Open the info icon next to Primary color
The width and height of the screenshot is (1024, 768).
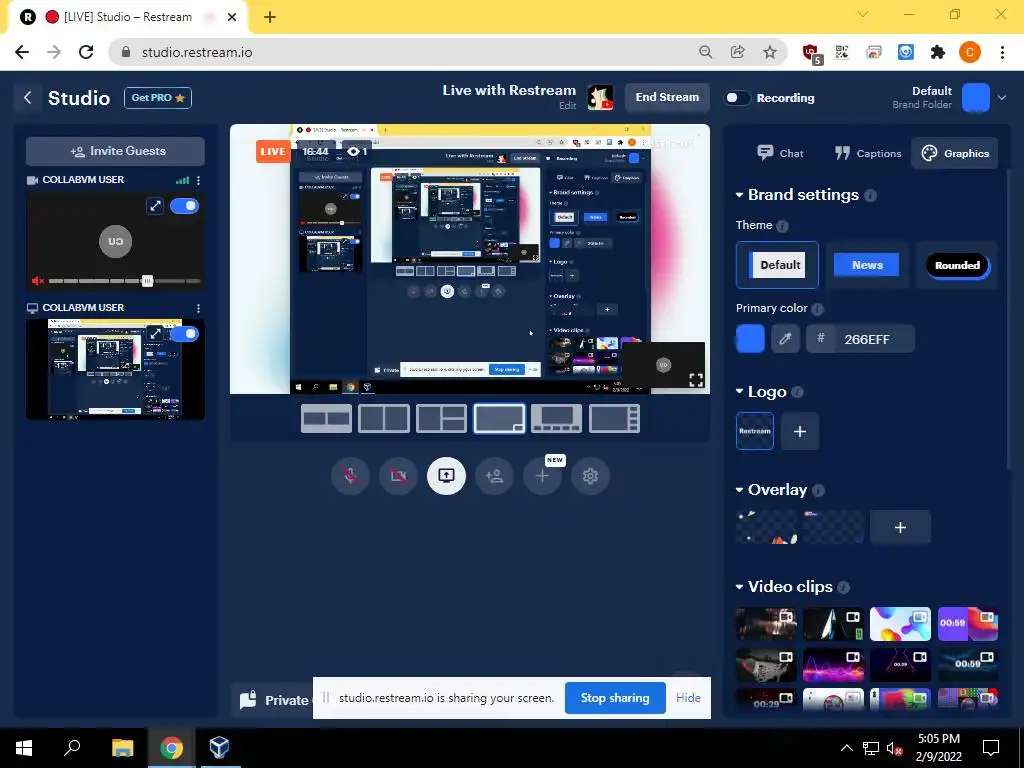pos(817,309)
